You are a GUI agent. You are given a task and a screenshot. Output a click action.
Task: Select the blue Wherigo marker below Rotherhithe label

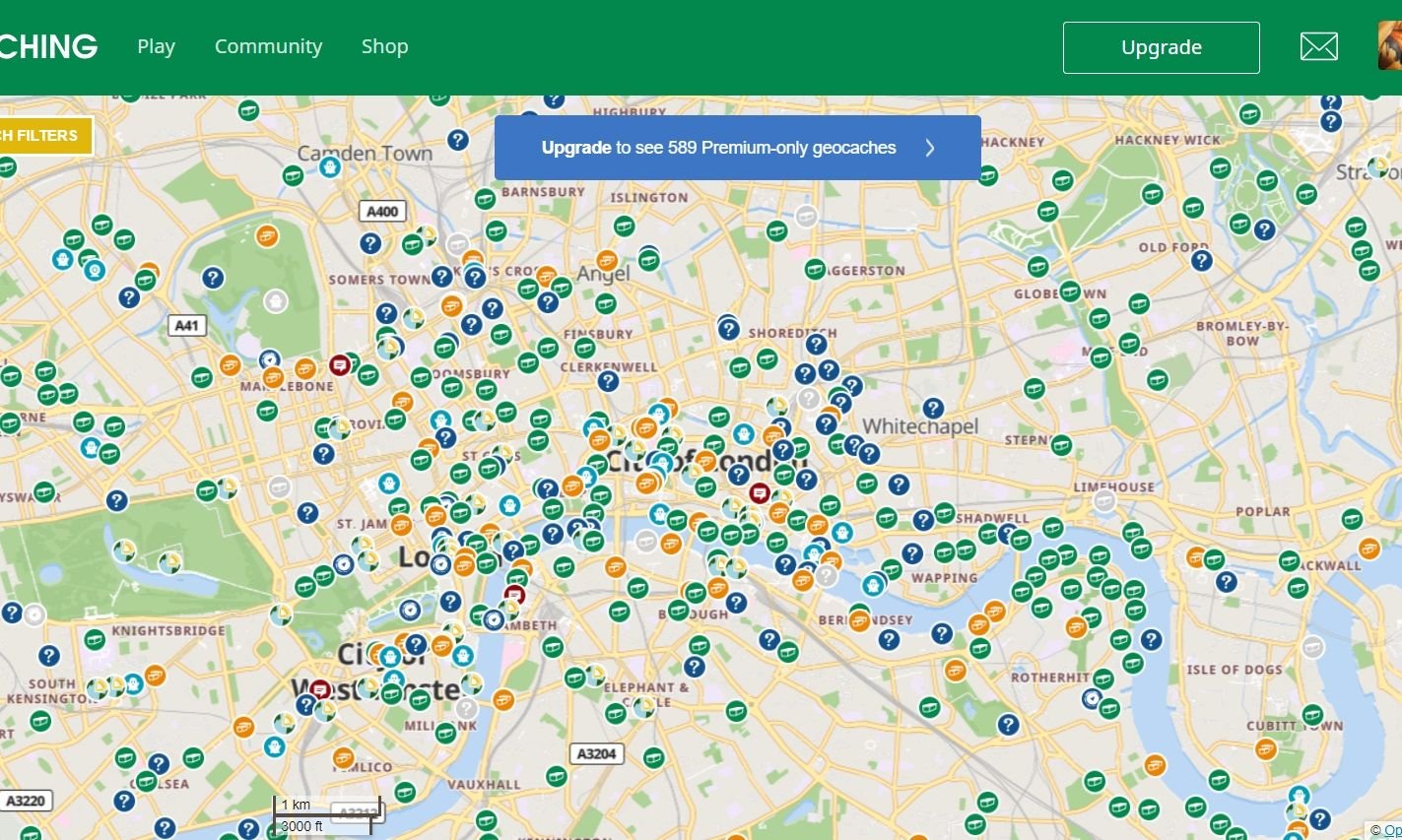pos(1092,698)
